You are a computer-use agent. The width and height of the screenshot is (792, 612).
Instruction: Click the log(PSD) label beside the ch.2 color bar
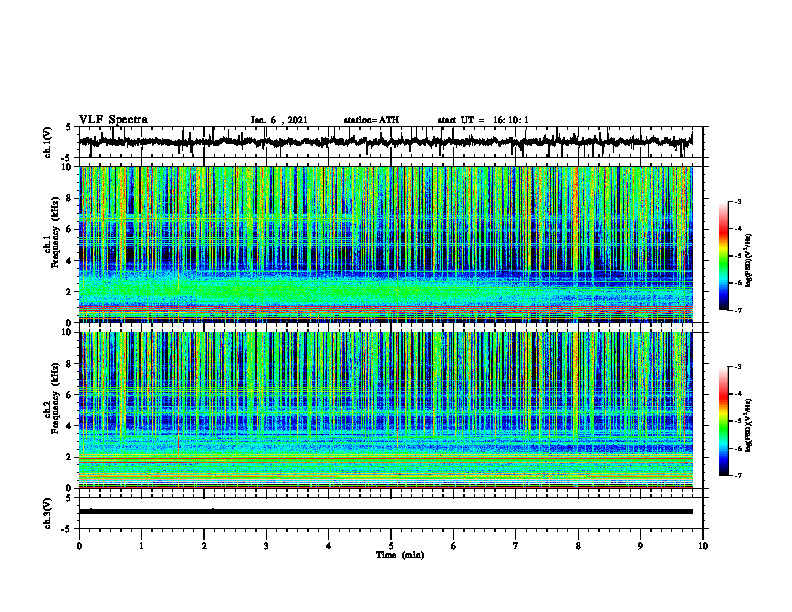pyautogui.click(x=749, y=425)
